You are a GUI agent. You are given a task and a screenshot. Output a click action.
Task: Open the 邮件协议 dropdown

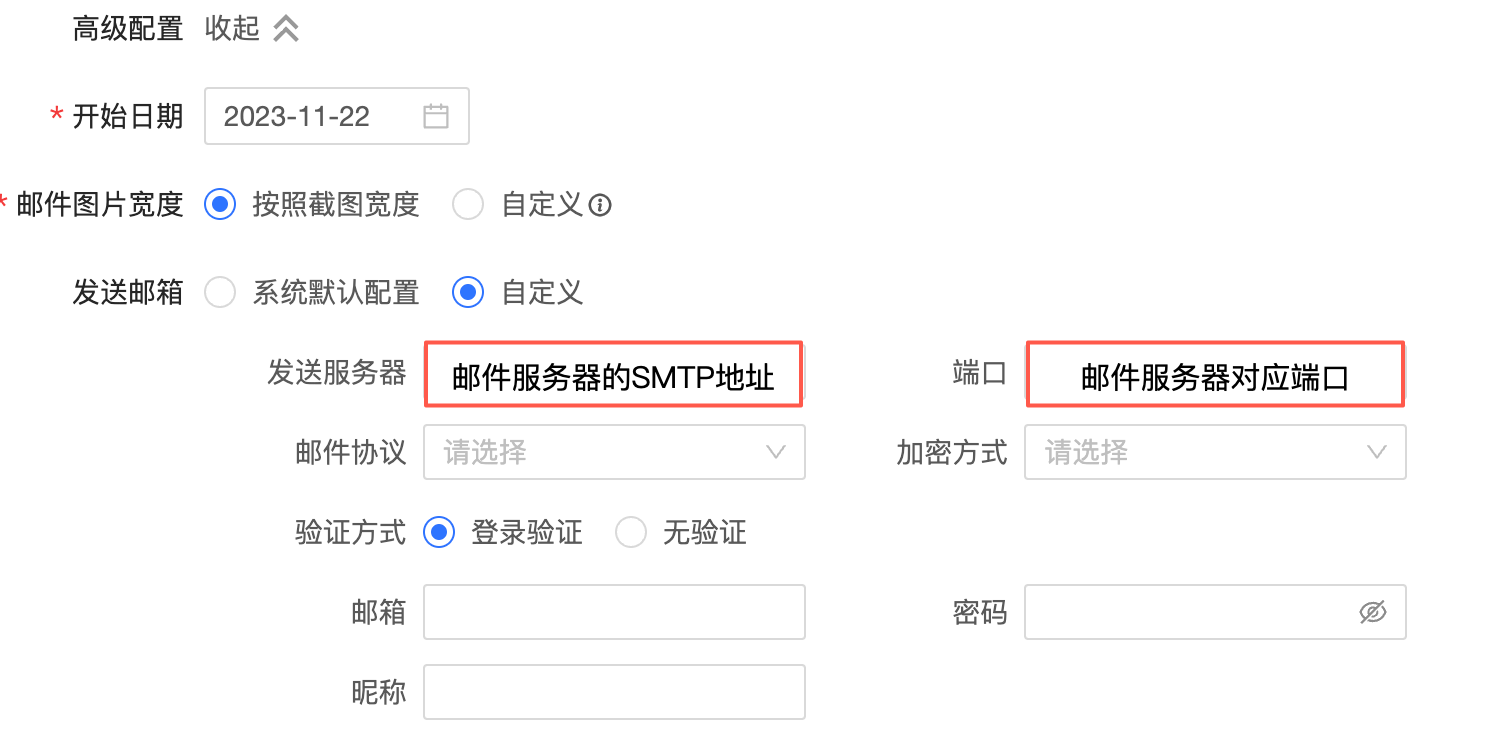pos(614,452)
